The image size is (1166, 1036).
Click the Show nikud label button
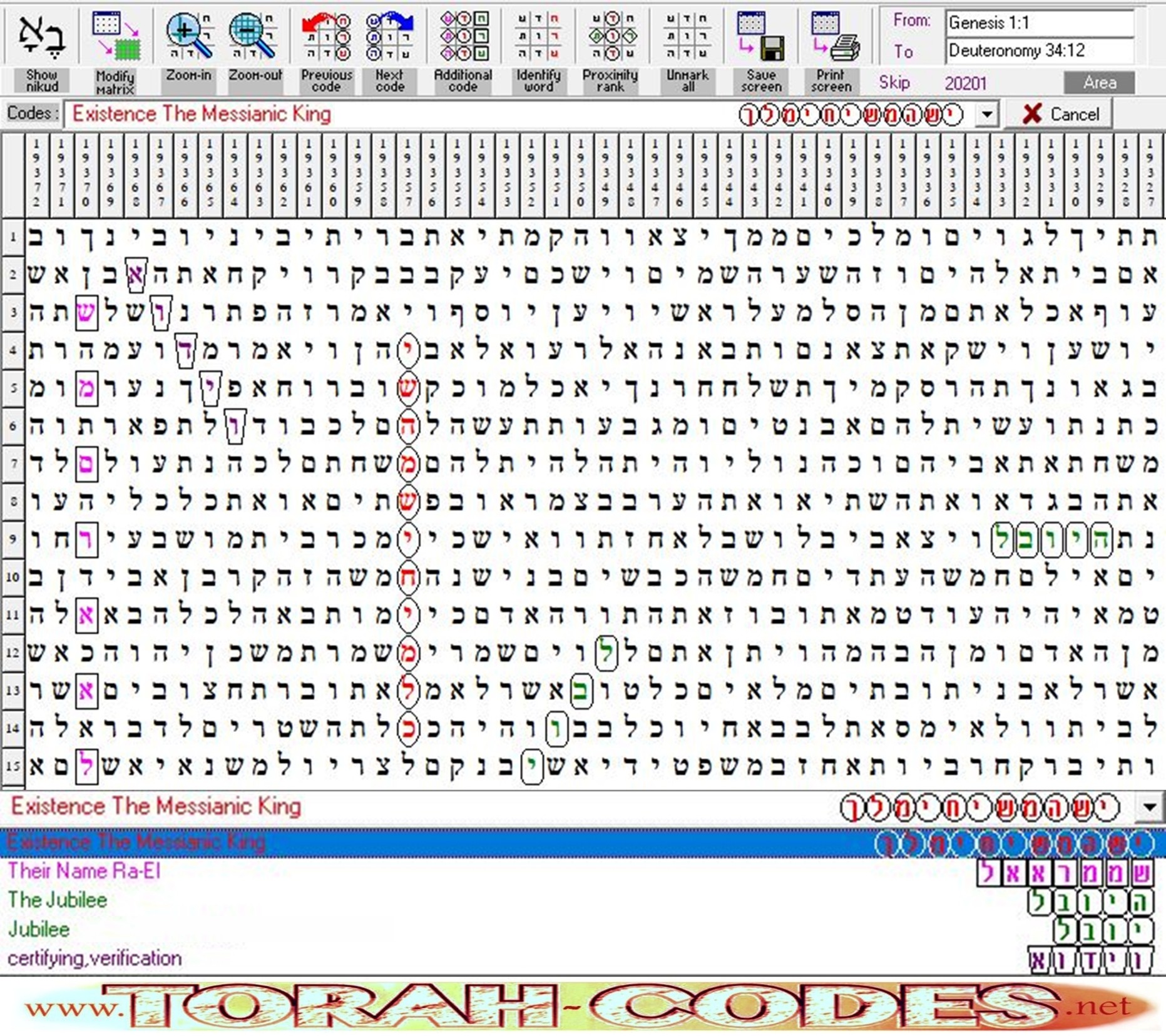pyautogui.click(x=42, y=81)
